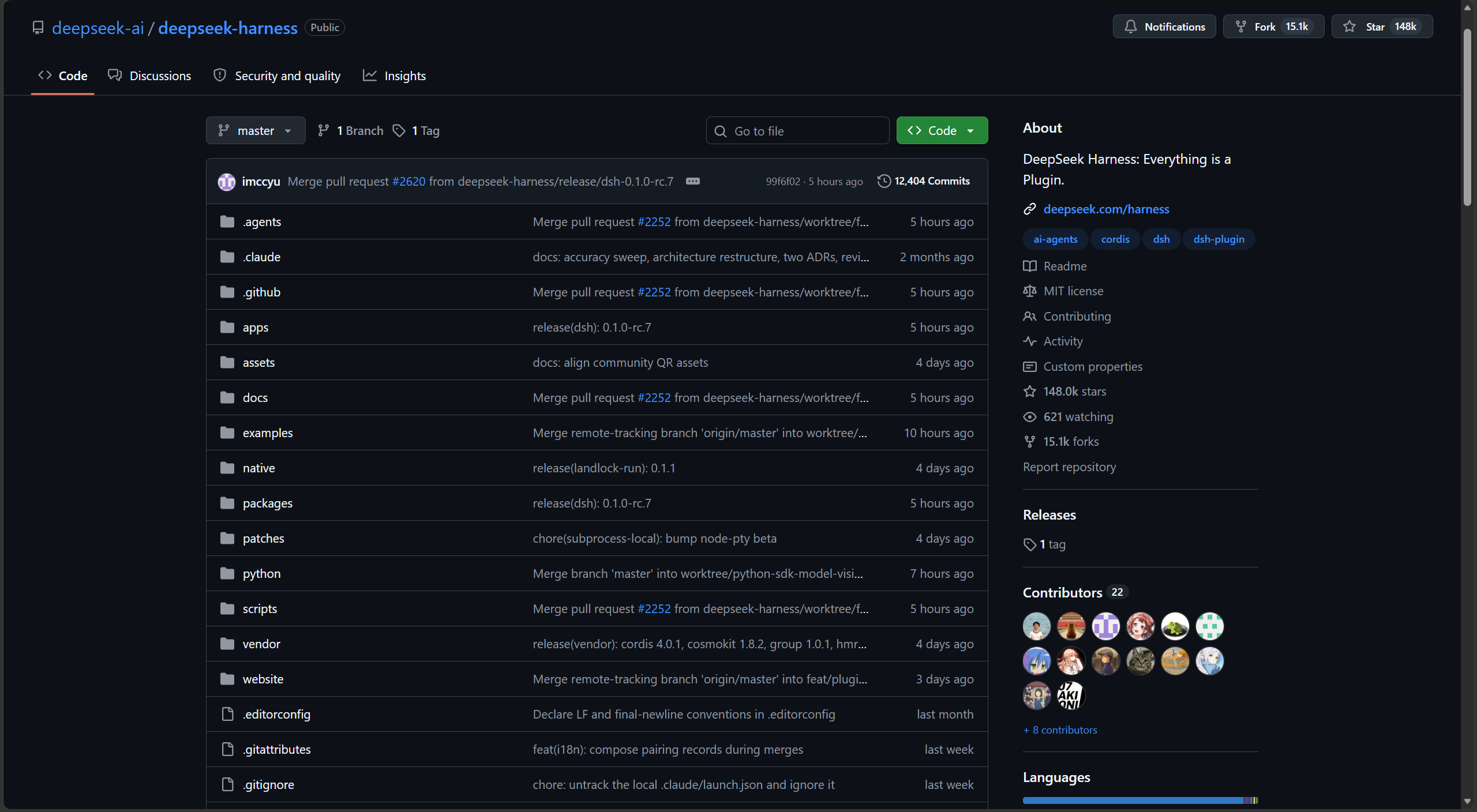Image resolution: width=1477 pixels, height=812 pixels.
Task: Click the repository icon beside deepseek-ai
Action: click(x=38, y=28)
